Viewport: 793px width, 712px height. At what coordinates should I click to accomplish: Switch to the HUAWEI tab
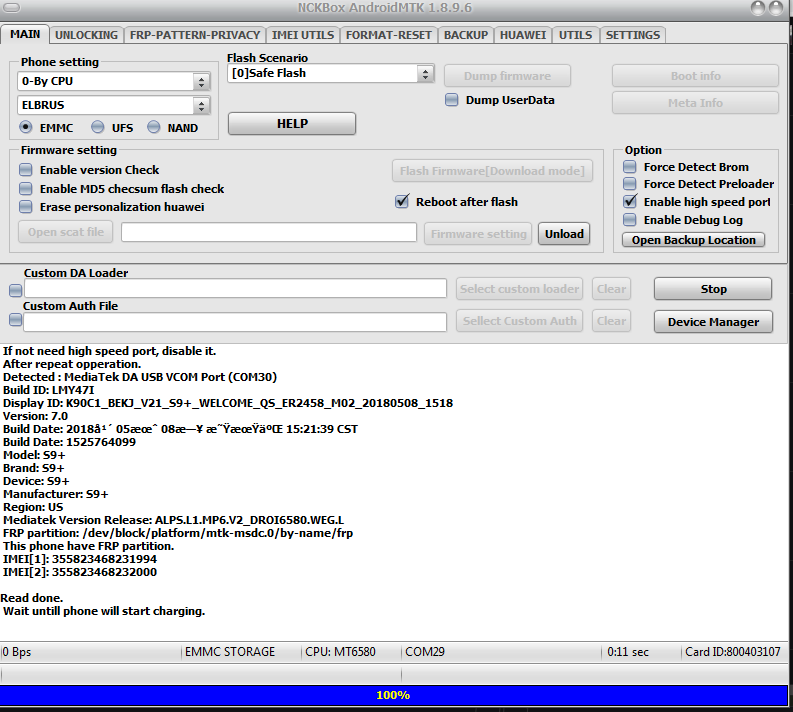tap(523, 35)
